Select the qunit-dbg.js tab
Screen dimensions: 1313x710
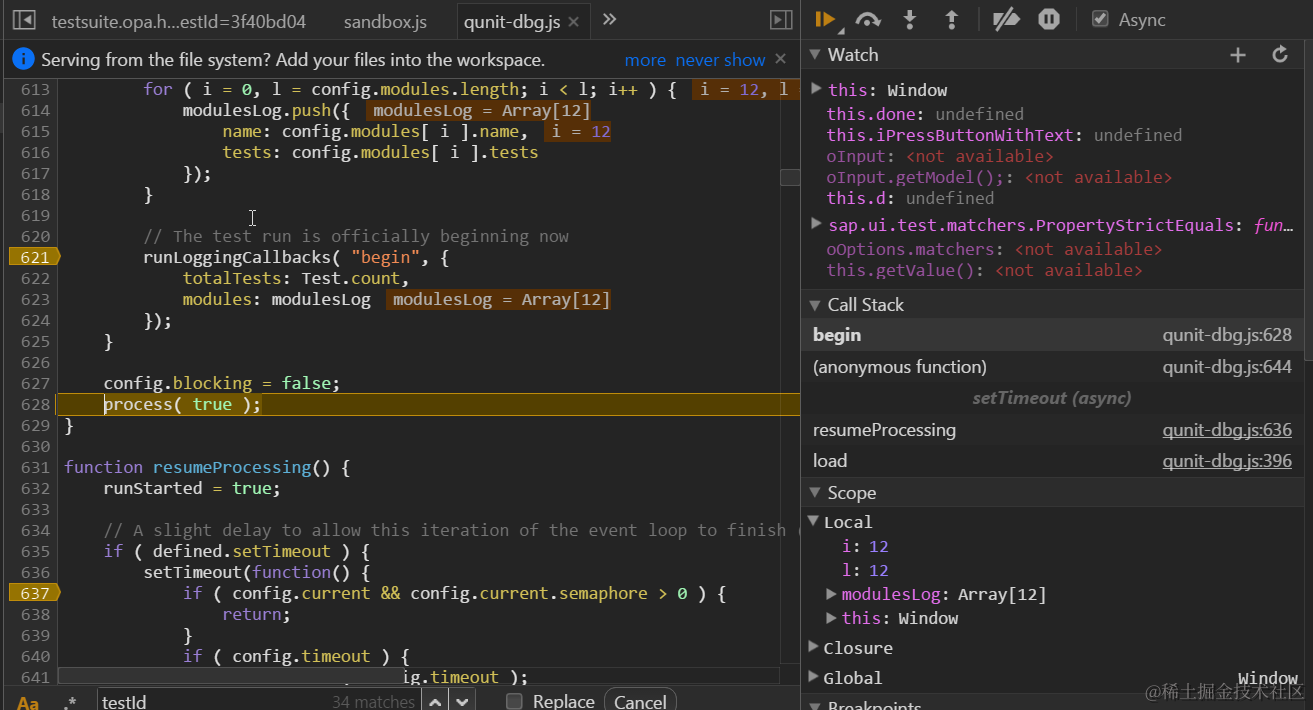tap(525, 21)
